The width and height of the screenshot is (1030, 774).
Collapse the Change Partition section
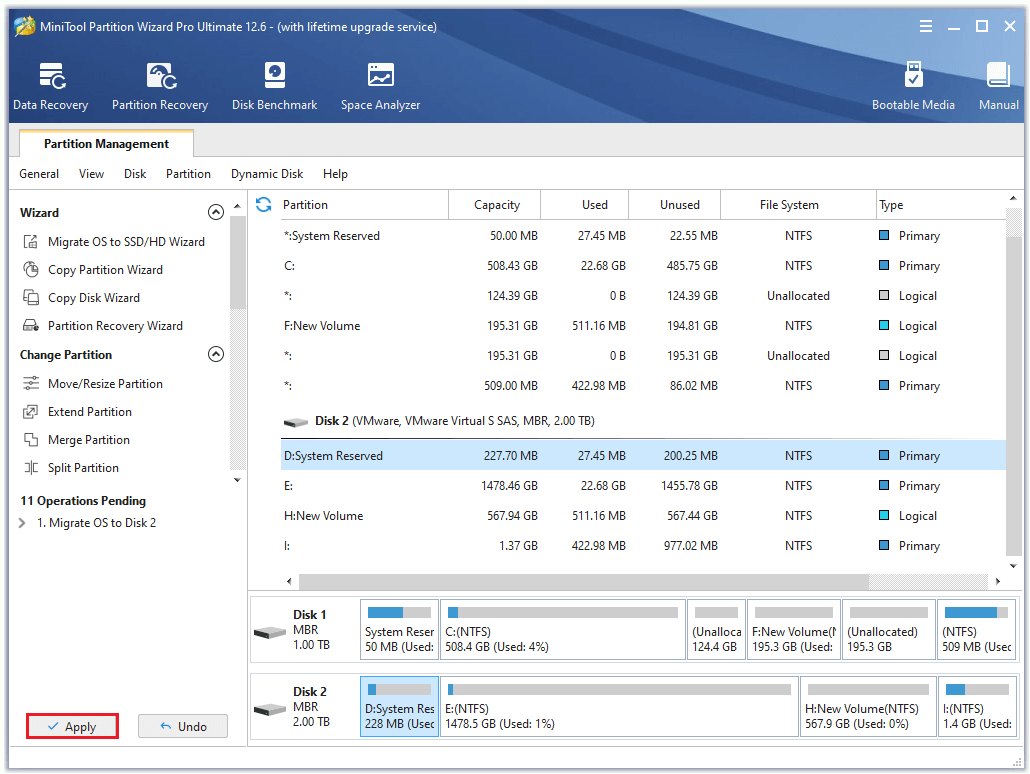215,354
